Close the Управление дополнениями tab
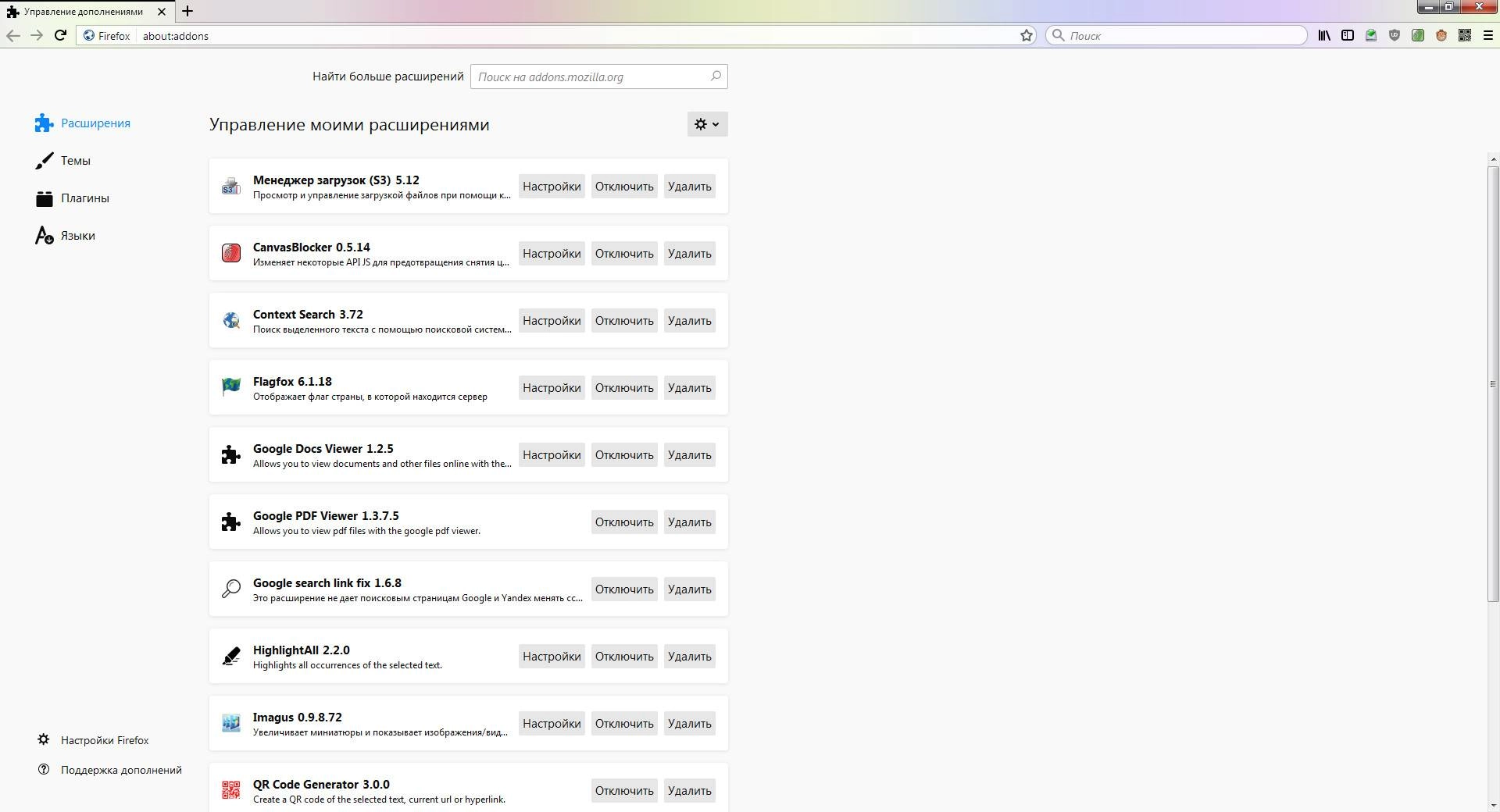The image size is (1500, 812). pos(162,12)
